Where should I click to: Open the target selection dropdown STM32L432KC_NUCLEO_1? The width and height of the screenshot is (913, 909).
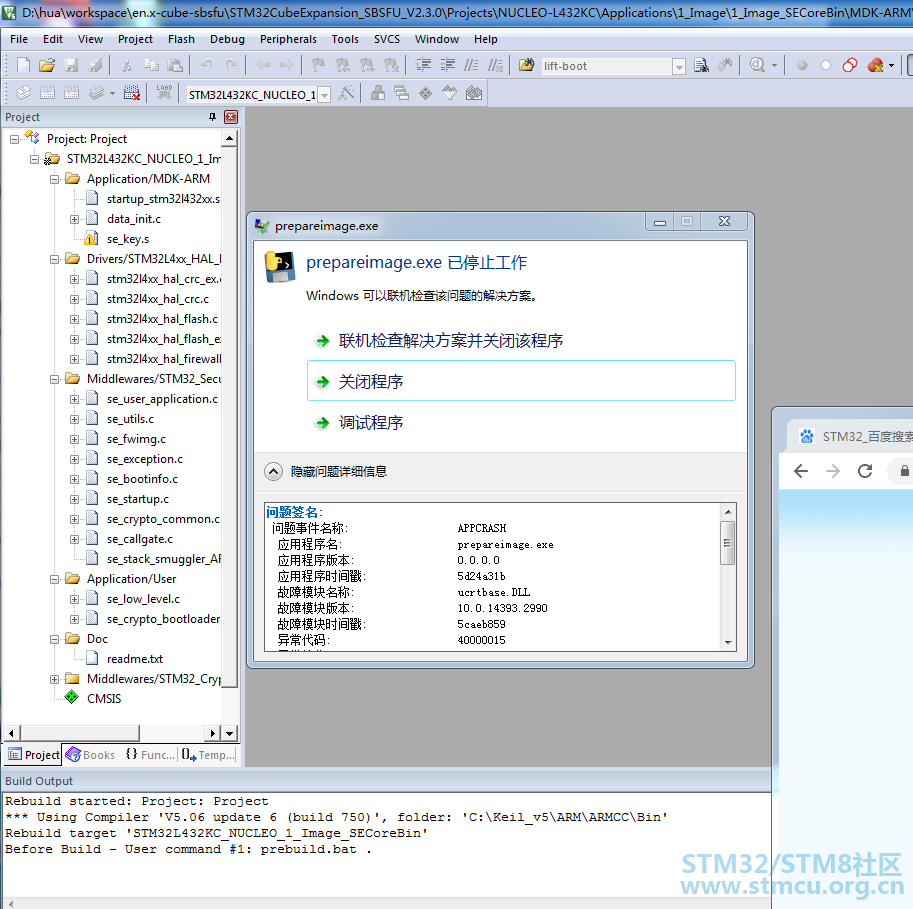click(325, 94)
